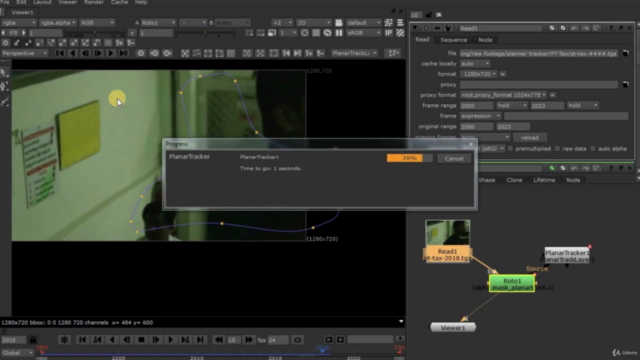Viewport: 640px width, 360px height.
Task: Go to next keyframe on playback bar
Action: click(185, 340)
